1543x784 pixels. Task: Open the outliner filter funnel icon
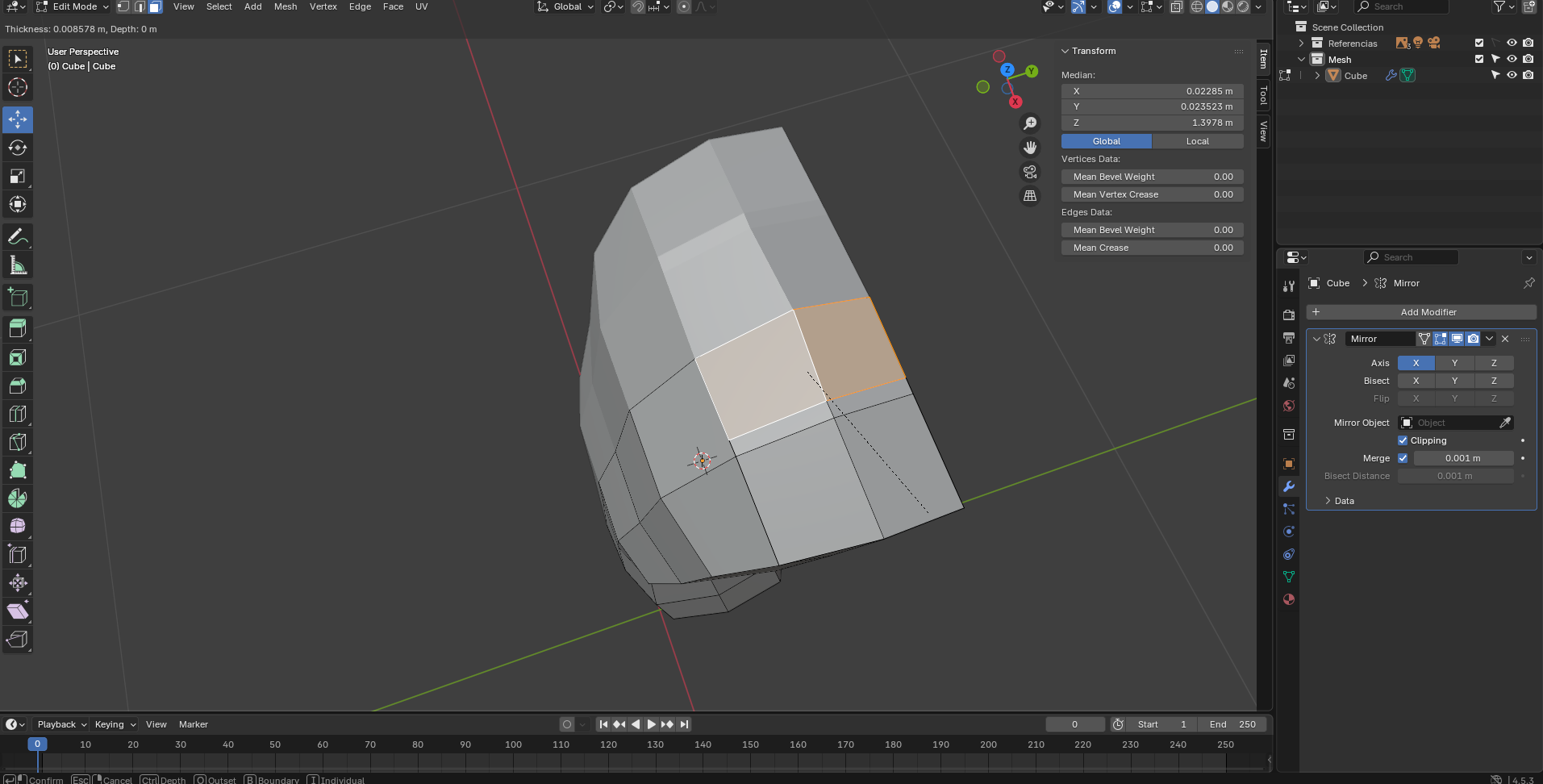(x=1500, y=6)
